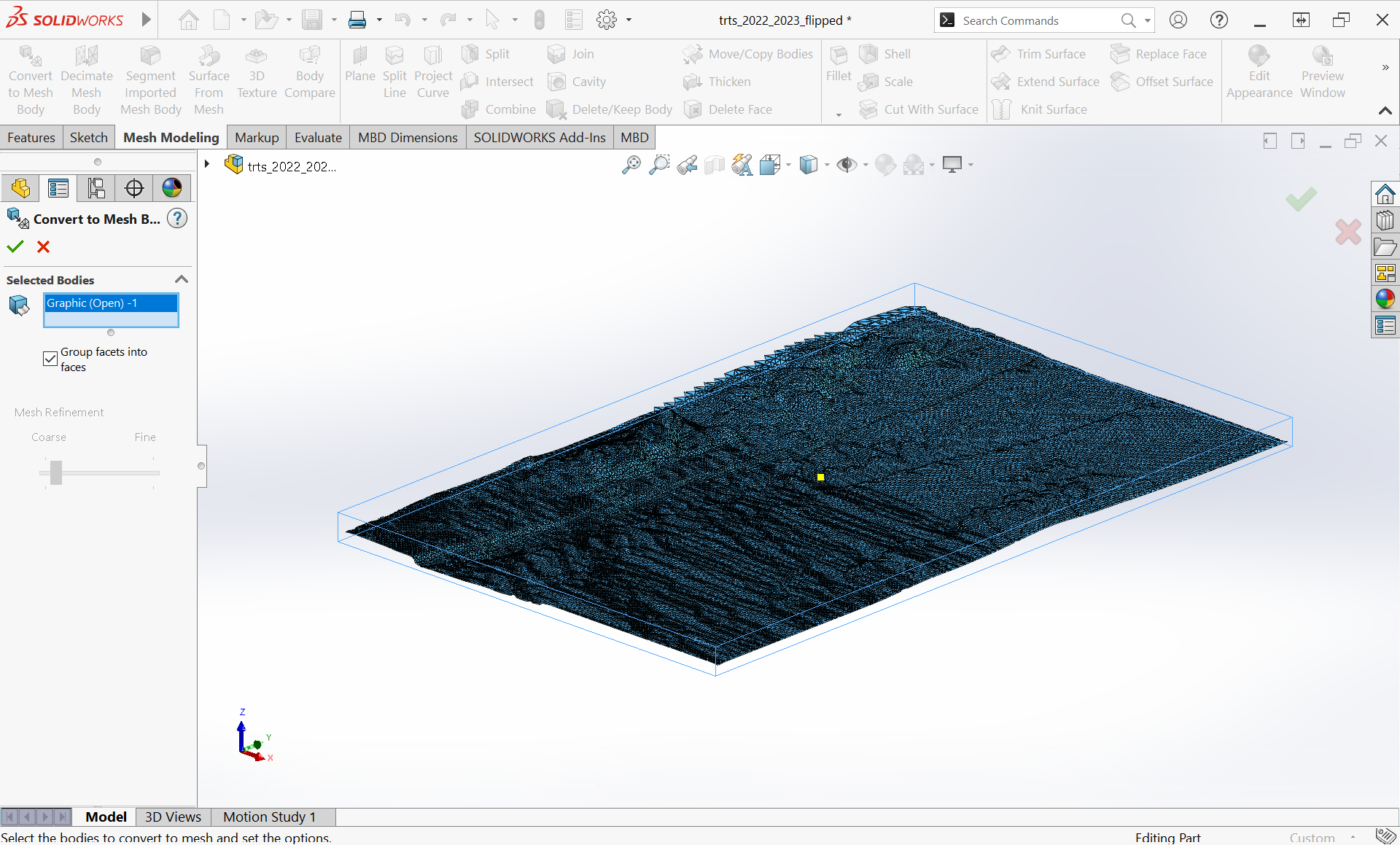Toggle Group facets into faces checkbox
The width and height of the screenshot is (1400, 845).
(x=50, y=358)
